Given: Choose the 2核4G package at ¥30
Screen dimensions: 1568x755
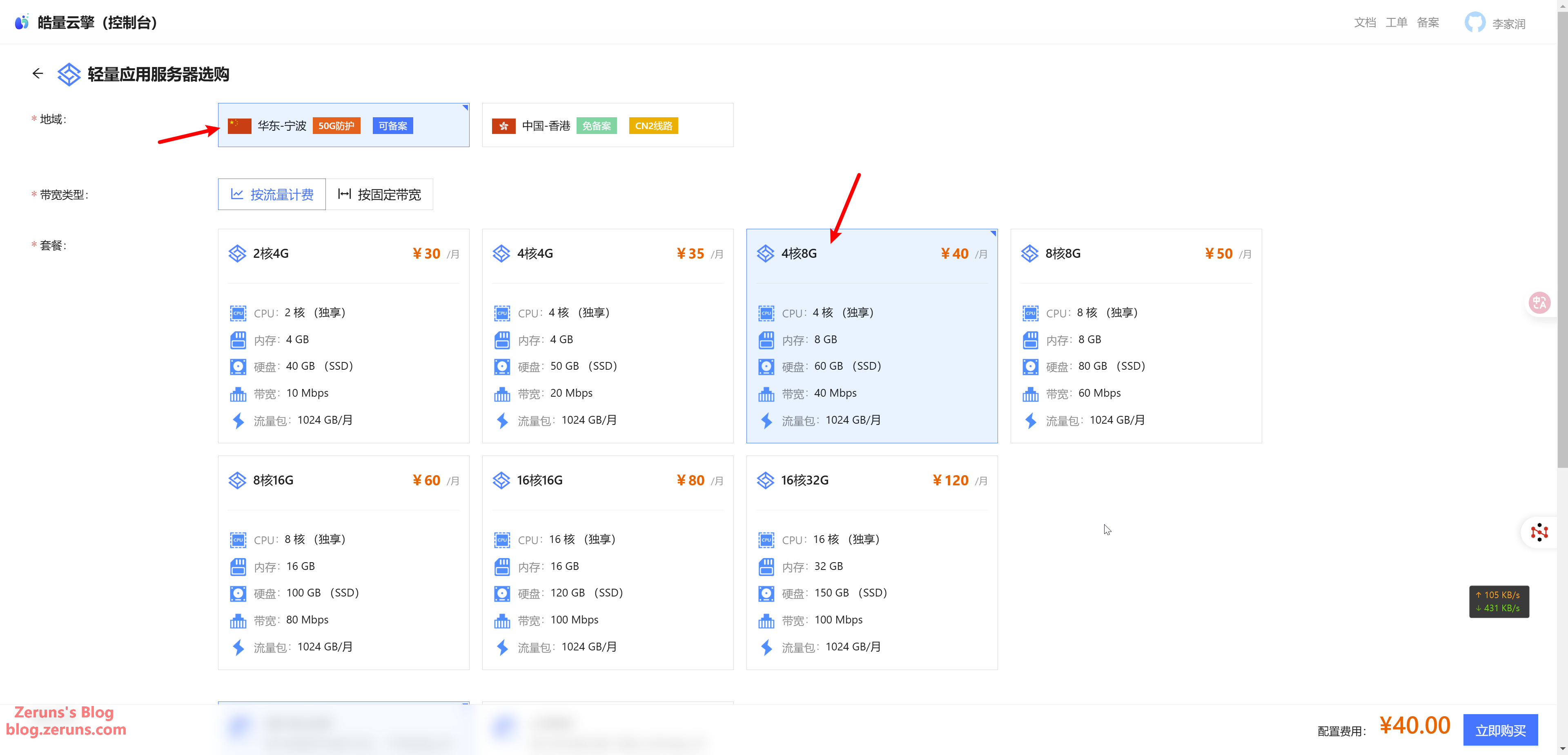Looking at the screenshot, I should click(x=343, y=335).
